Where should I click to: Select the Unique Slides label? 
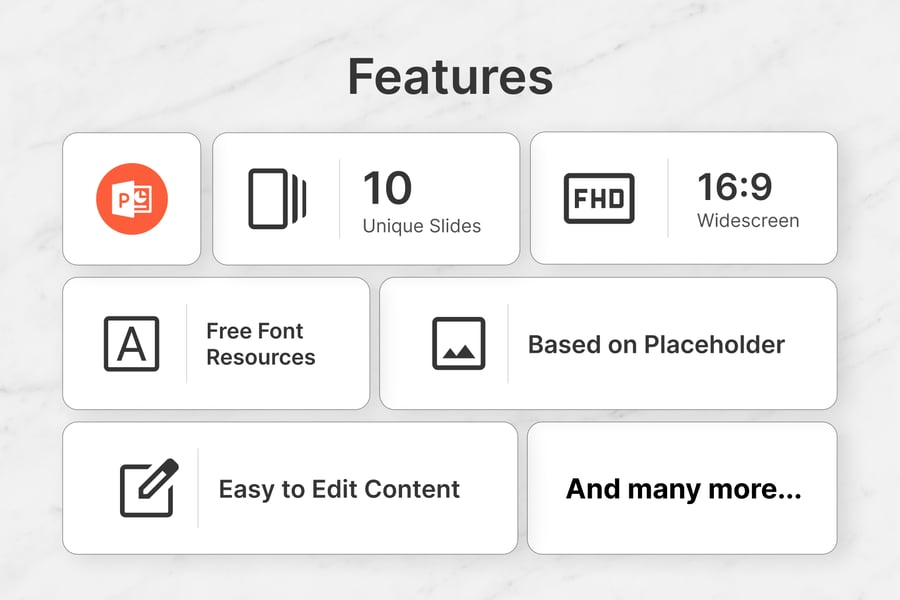click(x=421, y=226)
